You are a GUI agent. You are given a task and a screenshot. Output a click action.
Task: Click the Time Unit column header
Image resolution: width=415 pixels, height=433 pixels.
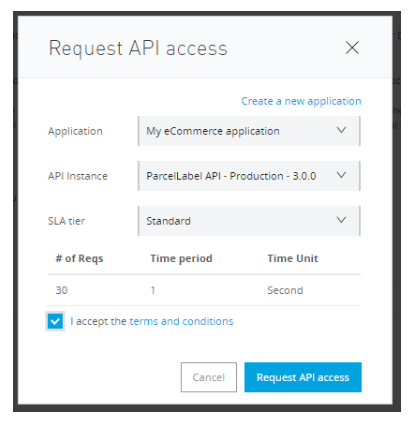tap(293, 259)
